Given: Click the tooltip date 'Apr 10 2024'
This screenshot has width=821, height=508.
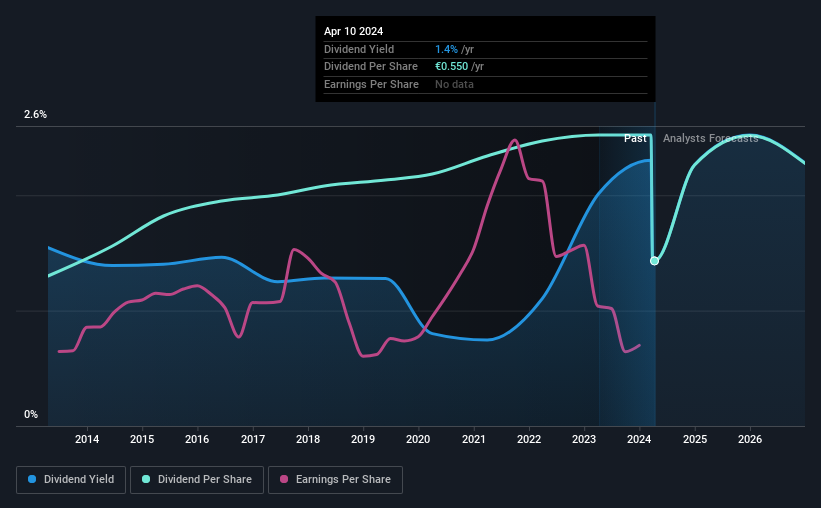Looking at the screenshot, I should [353, 31].
